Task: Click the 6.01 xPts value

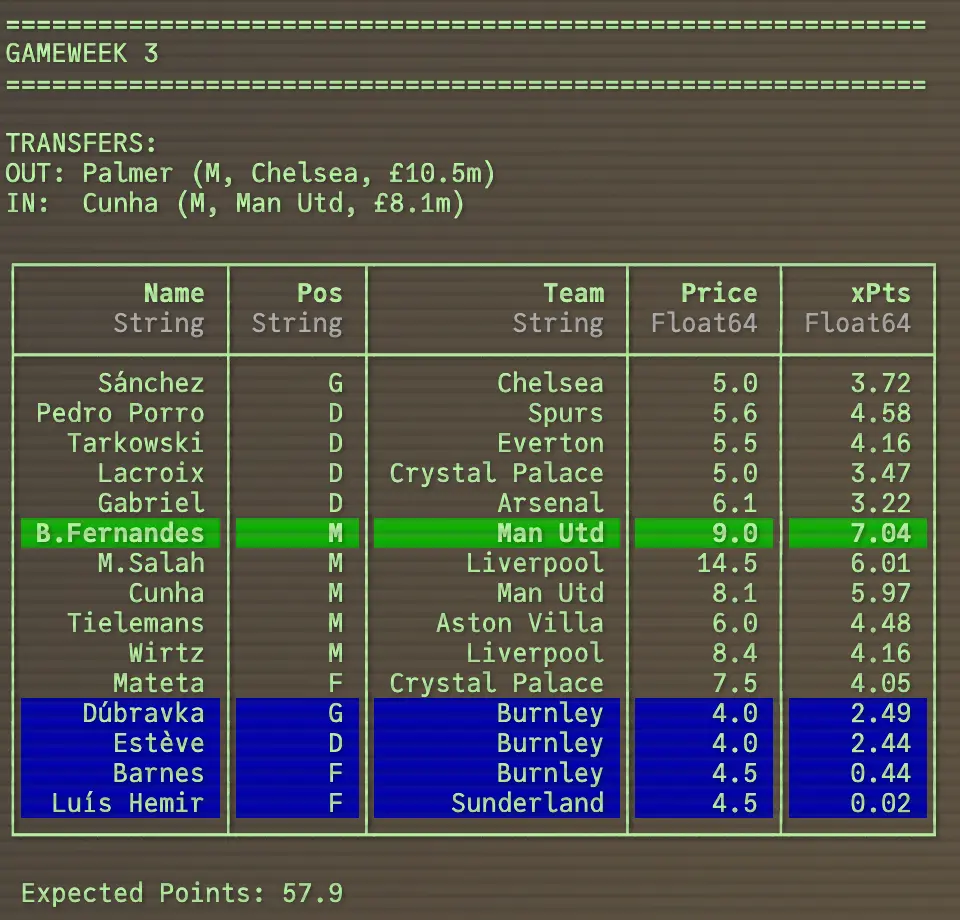Action: 880,563
